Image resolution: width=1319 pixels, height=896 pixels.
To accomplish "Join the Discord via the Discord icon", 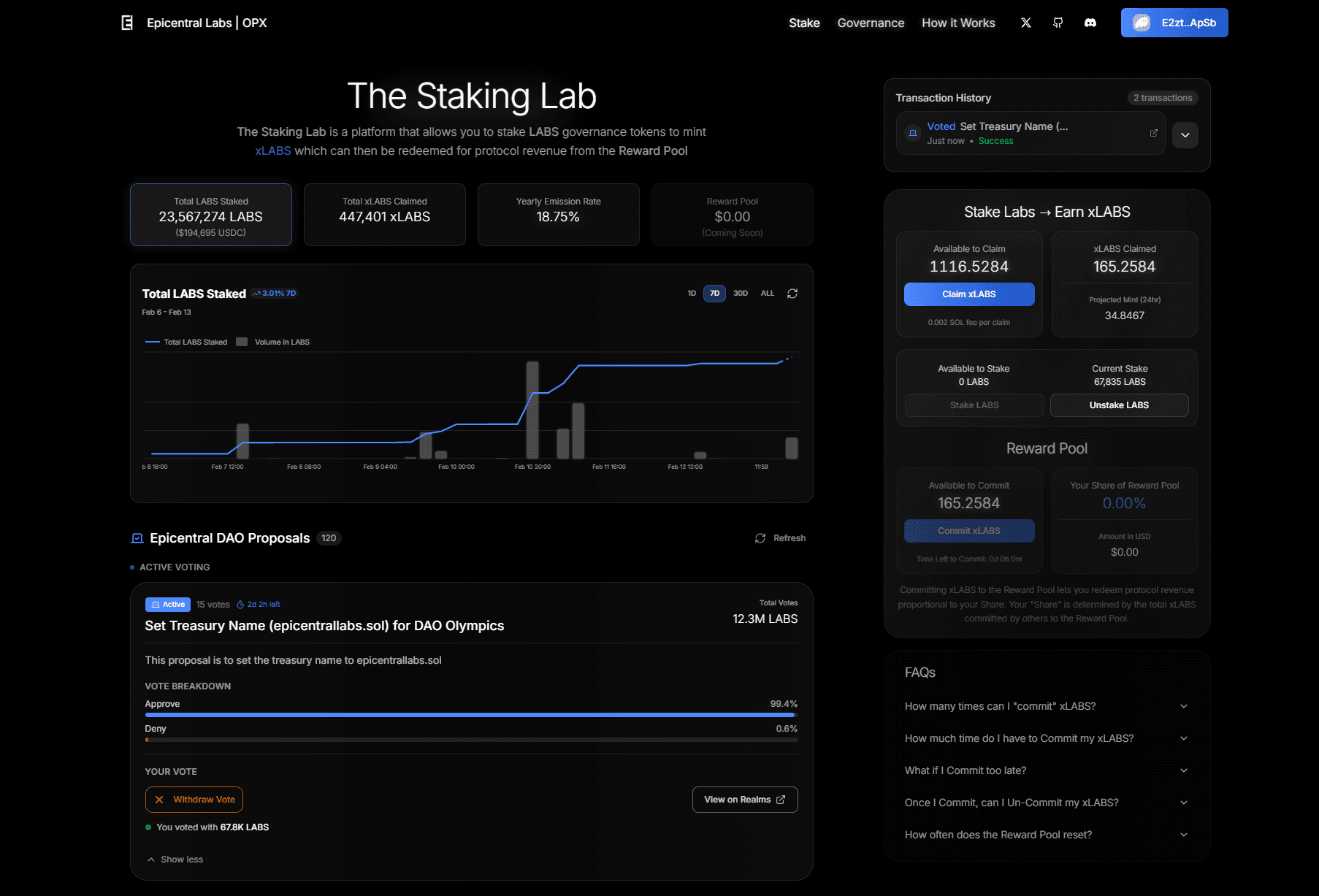I will pos(1090,23).
